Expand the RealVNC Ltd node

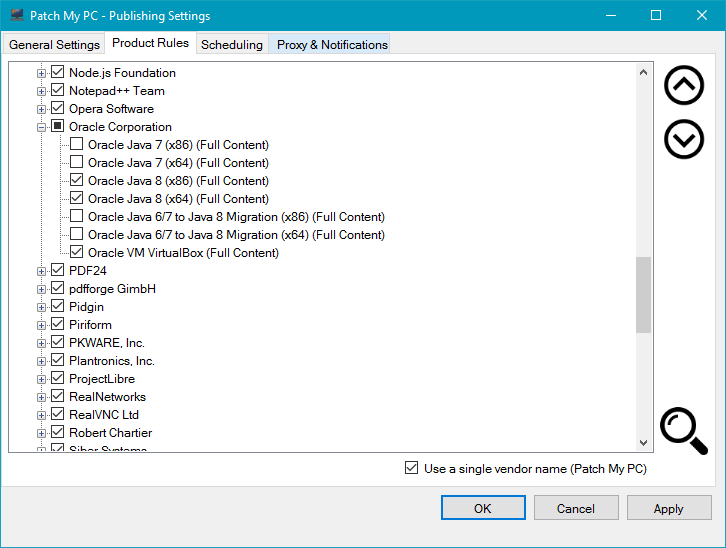pyautogui.click(x=41, y=416)
